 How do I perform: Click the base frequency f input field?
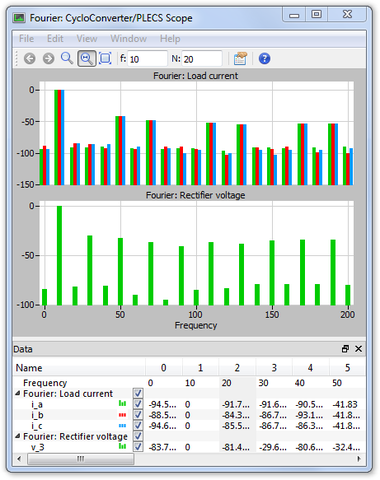[147, 59]
